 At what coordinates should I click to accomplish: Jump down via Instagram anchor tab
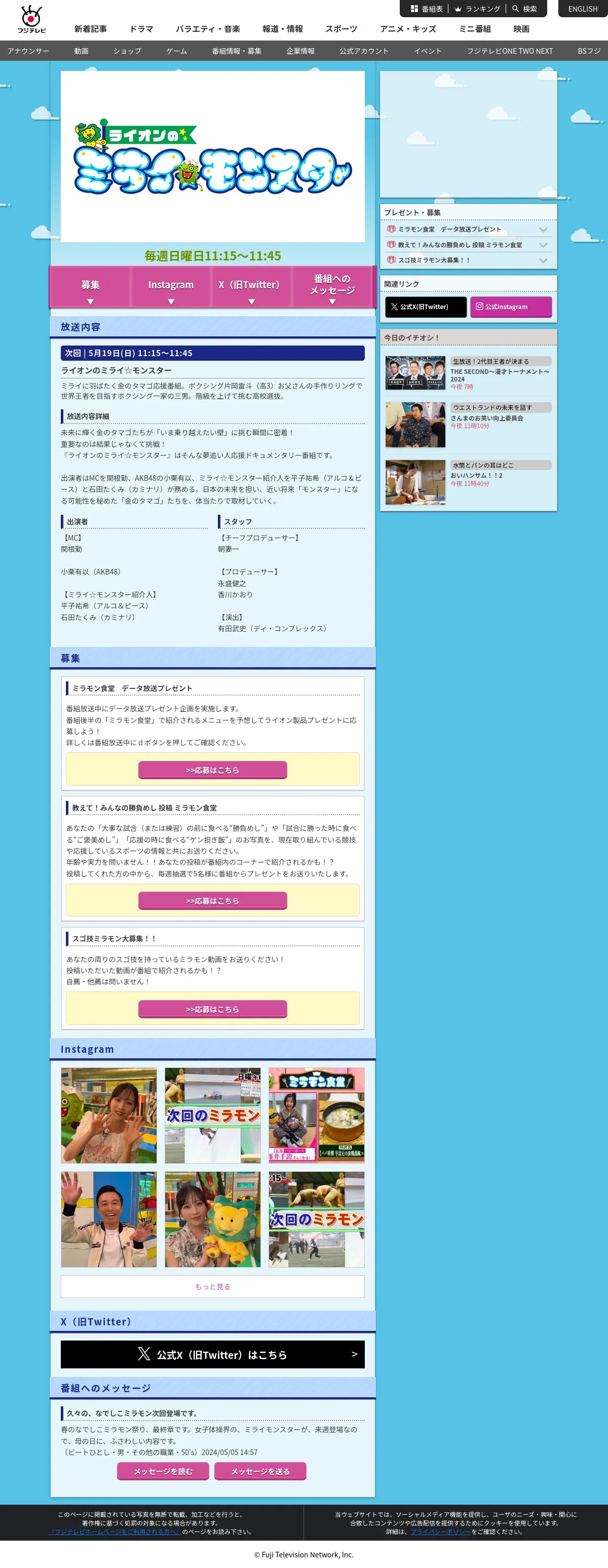171,287
